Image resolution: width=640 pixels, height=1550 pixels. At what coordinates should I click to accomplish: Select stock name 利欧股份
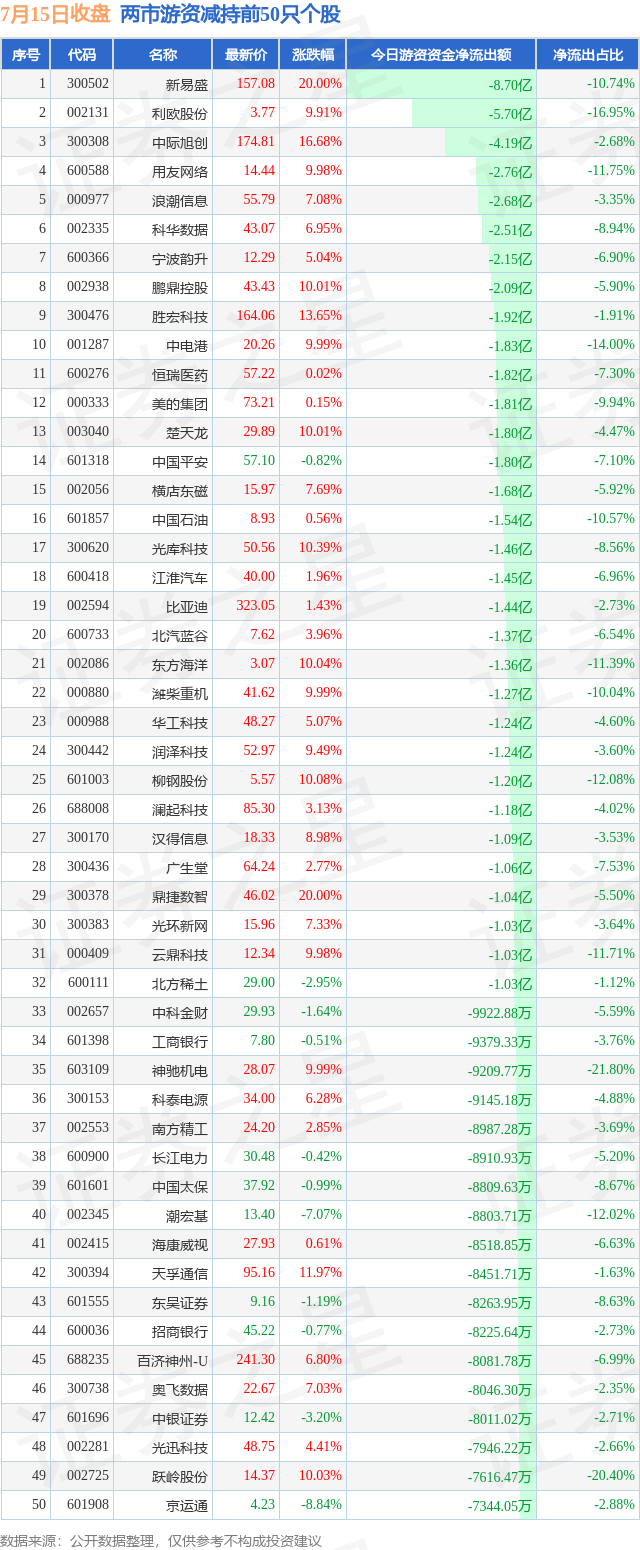180,113
